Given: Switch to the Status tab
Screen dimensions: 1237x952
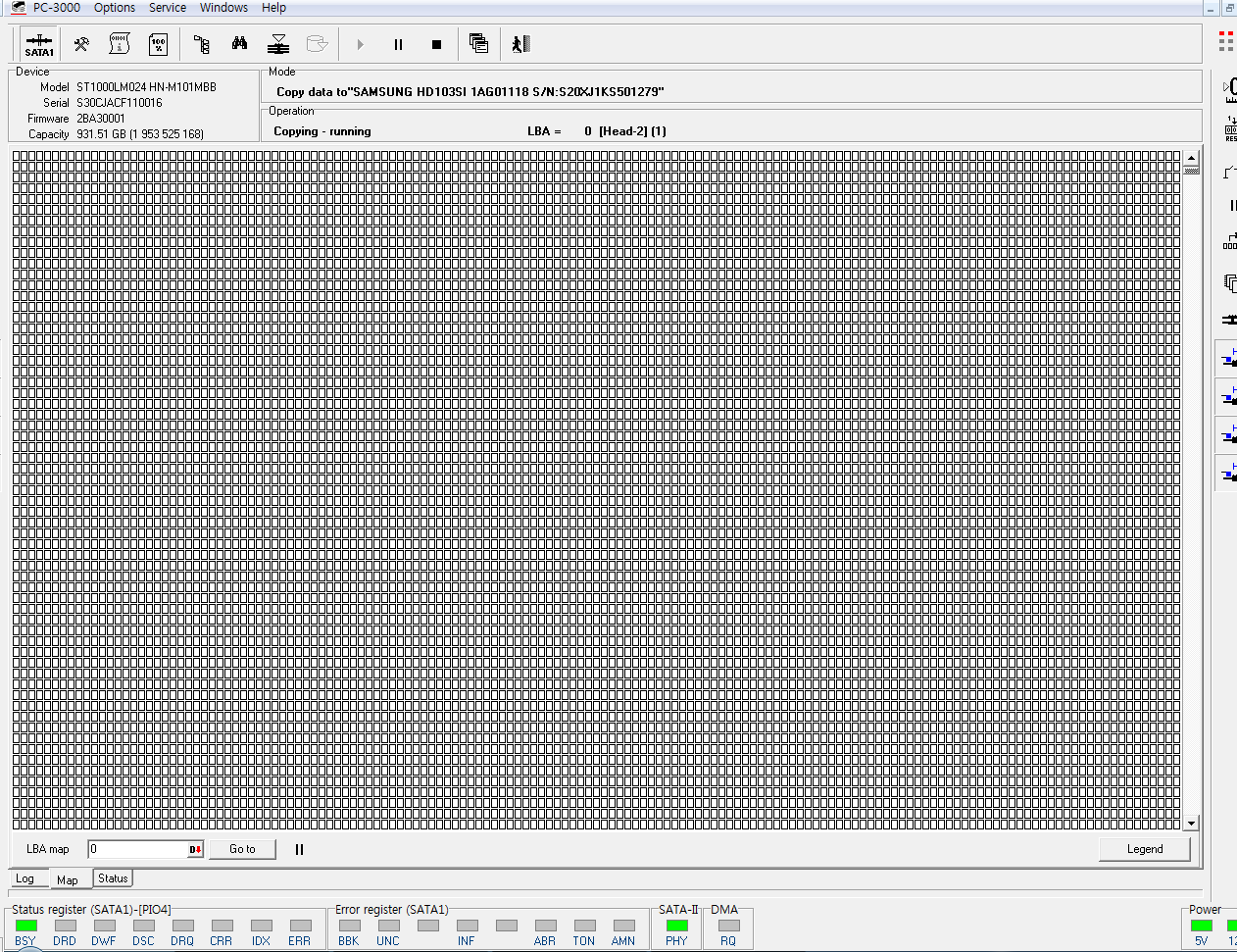Looking at the screenshot, I should [x=112, y=878].
